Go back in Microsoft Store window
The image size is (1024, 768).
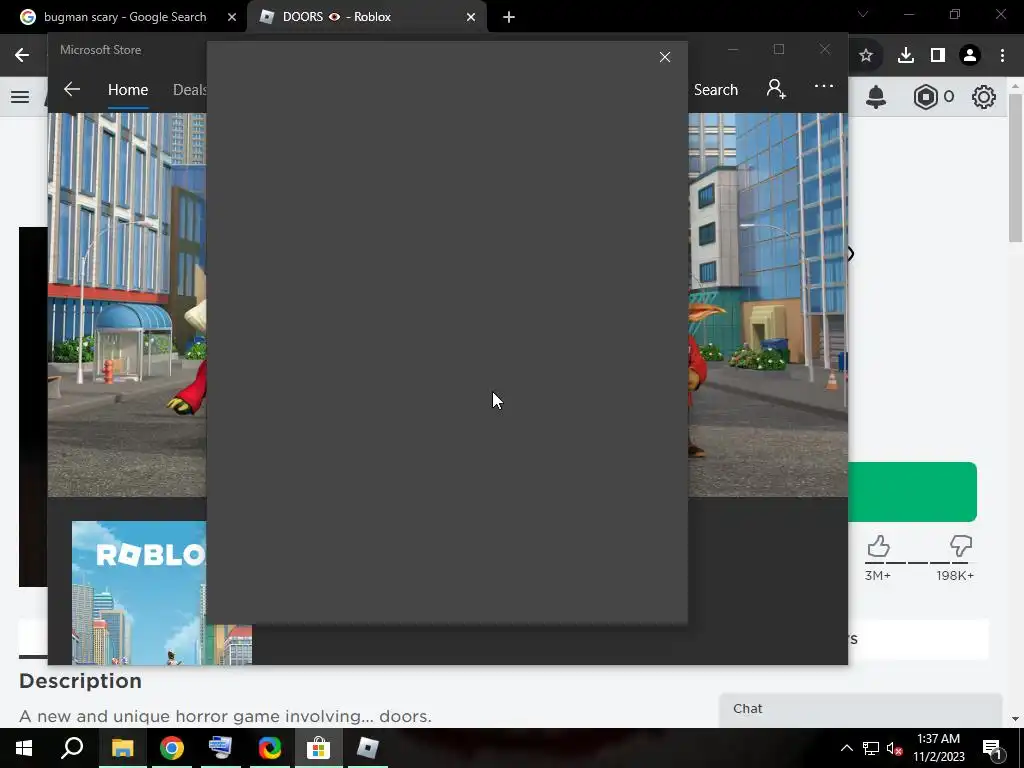point(72,89)
